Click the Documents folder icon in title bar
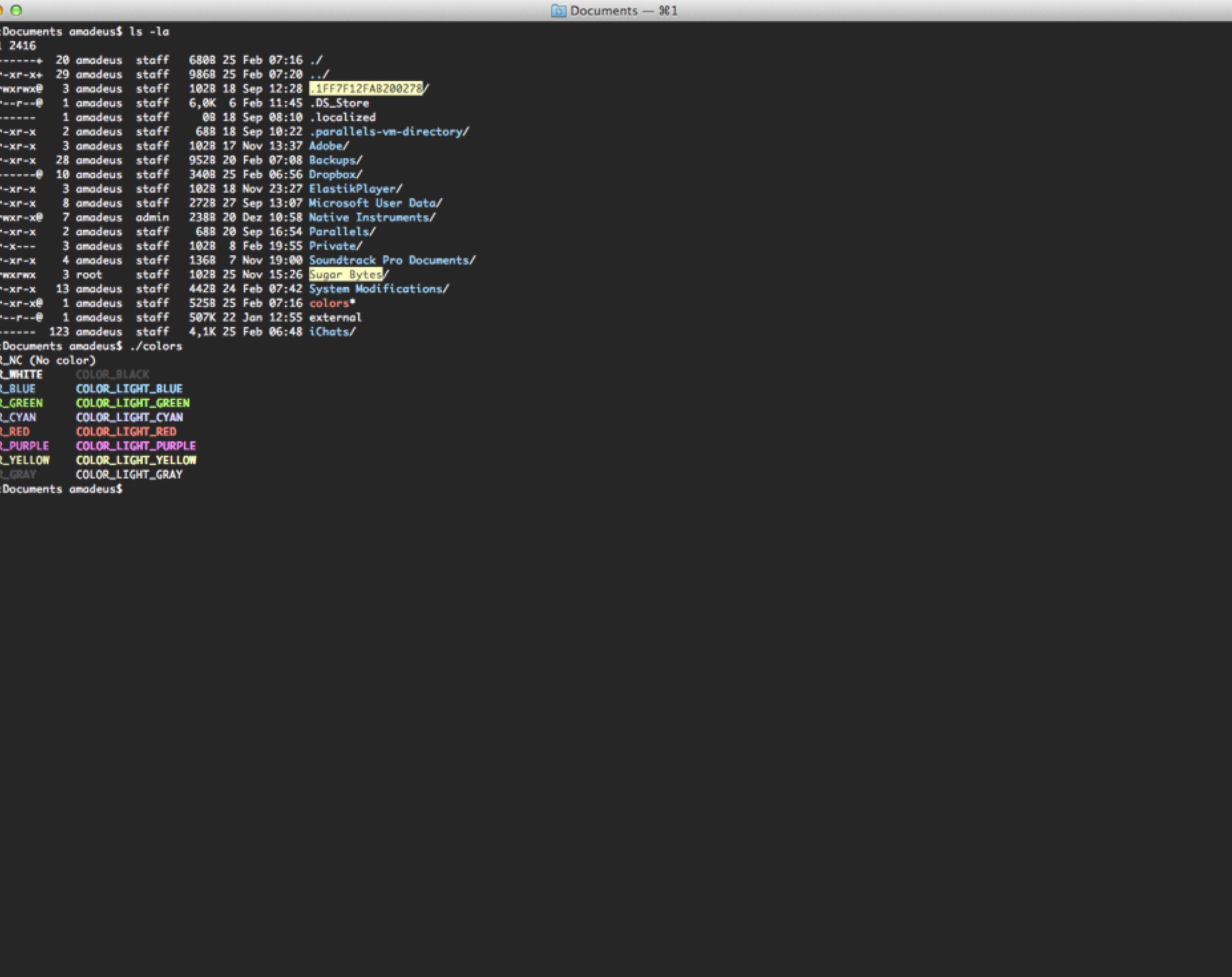This screenshot has width=1232, height=977. tap(558, 11)
